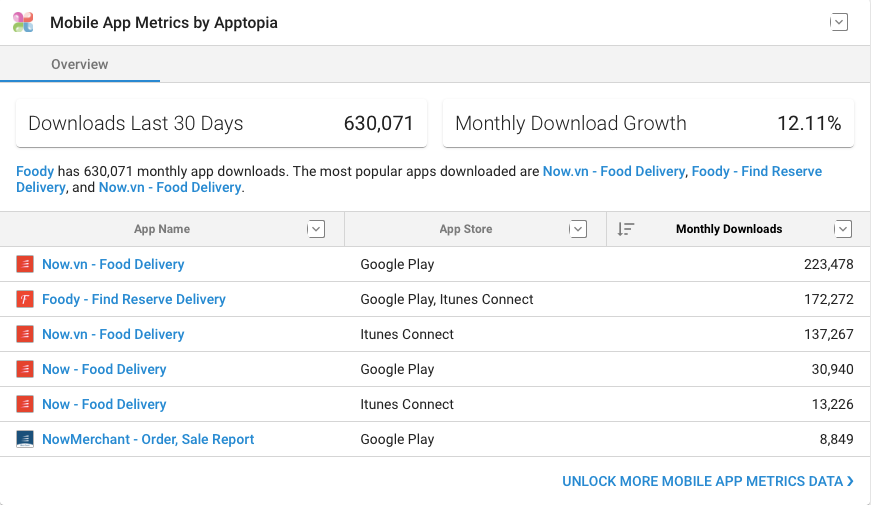The height and width of the screenshot is (505, 871).
Task: Click the Foody F app icon
Action: pos(24,299)
